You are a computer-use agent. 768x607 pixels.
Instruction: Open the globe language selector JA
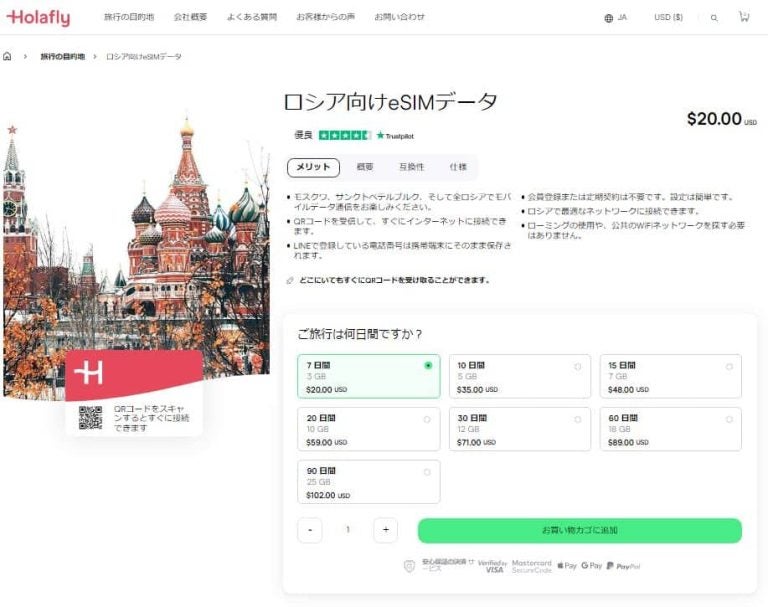click(615, 18)
